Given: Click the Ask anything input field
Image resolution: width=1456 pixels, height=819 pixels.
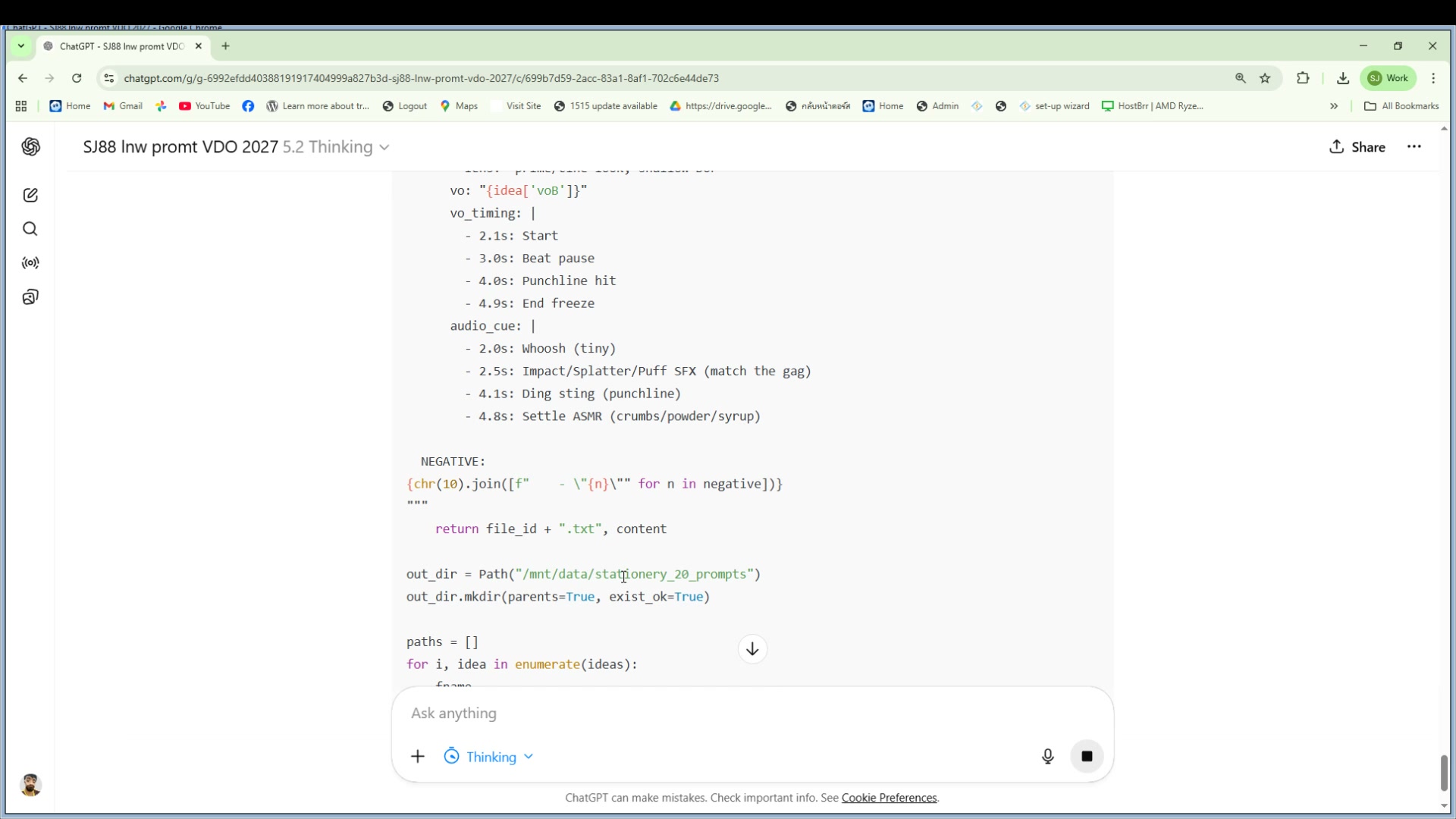Looking at the screenshot, I should point(713,714).
